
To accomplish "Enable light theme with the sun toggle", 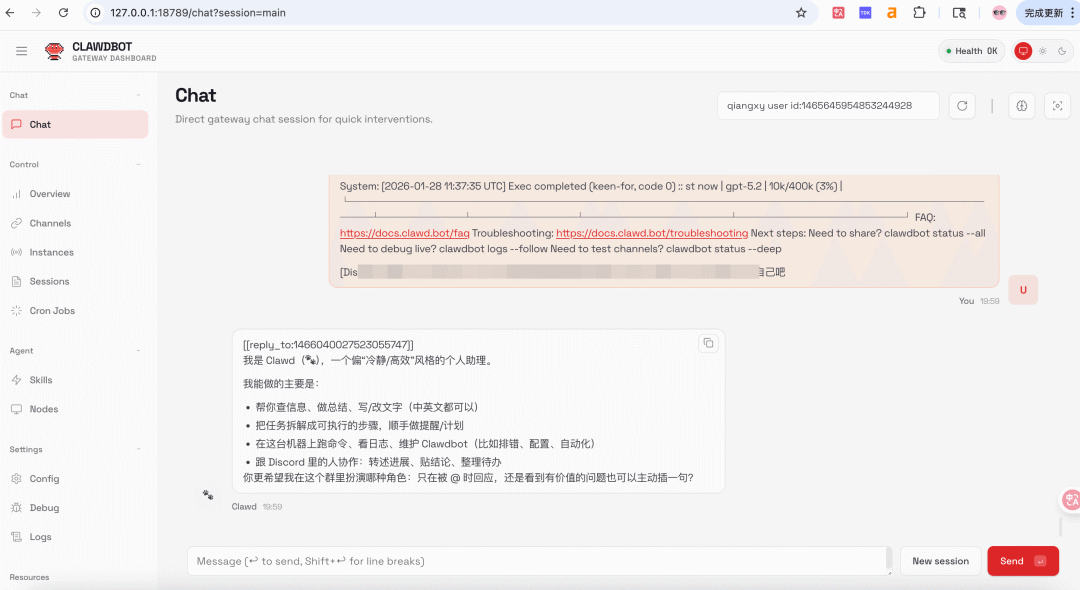I will 1040,50.
